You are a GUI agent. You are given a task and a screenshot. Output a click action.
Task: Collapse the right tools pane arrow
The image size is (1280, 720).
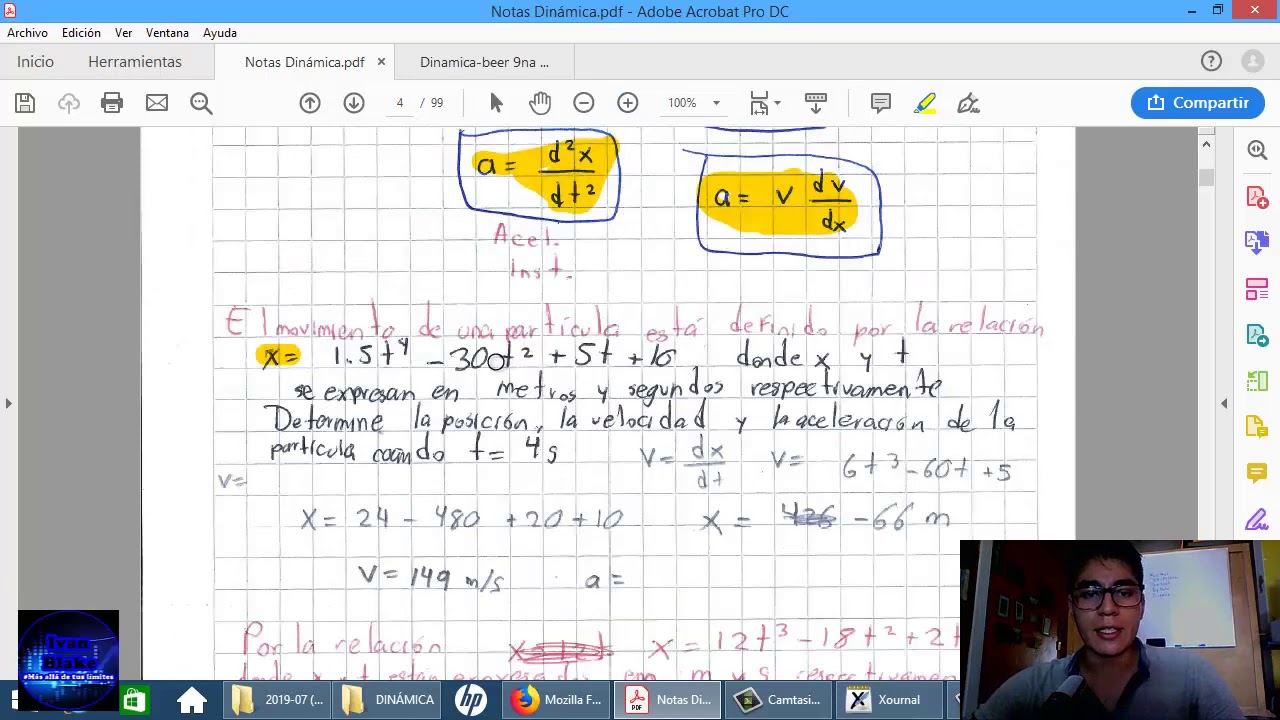click(x=1224, y=403)
